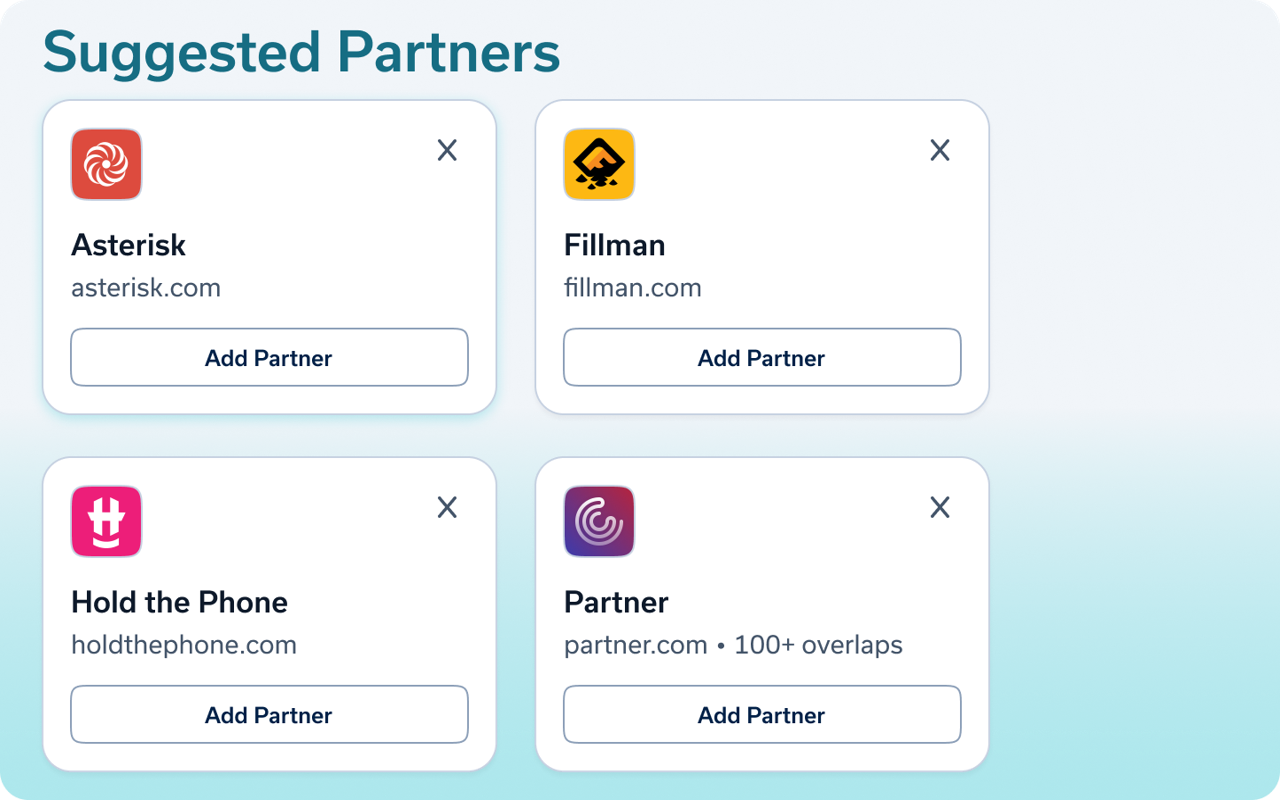The image size is (1280, 800).
Task: Click the Suggested Partners heading
Action: coord(301,53)
